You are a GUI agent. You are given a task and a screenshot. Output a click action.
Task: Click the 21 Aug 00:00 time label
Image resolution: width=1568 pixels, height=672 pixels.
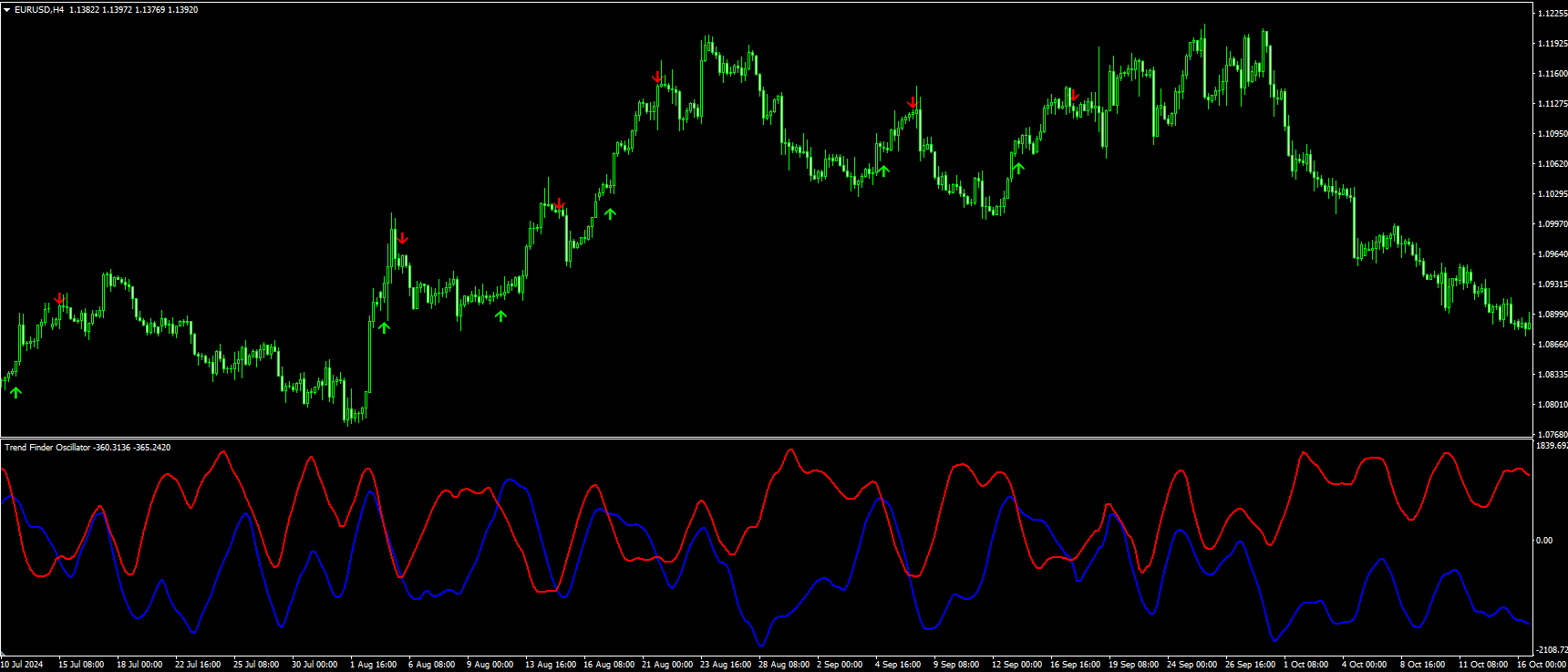pos(667,665)
